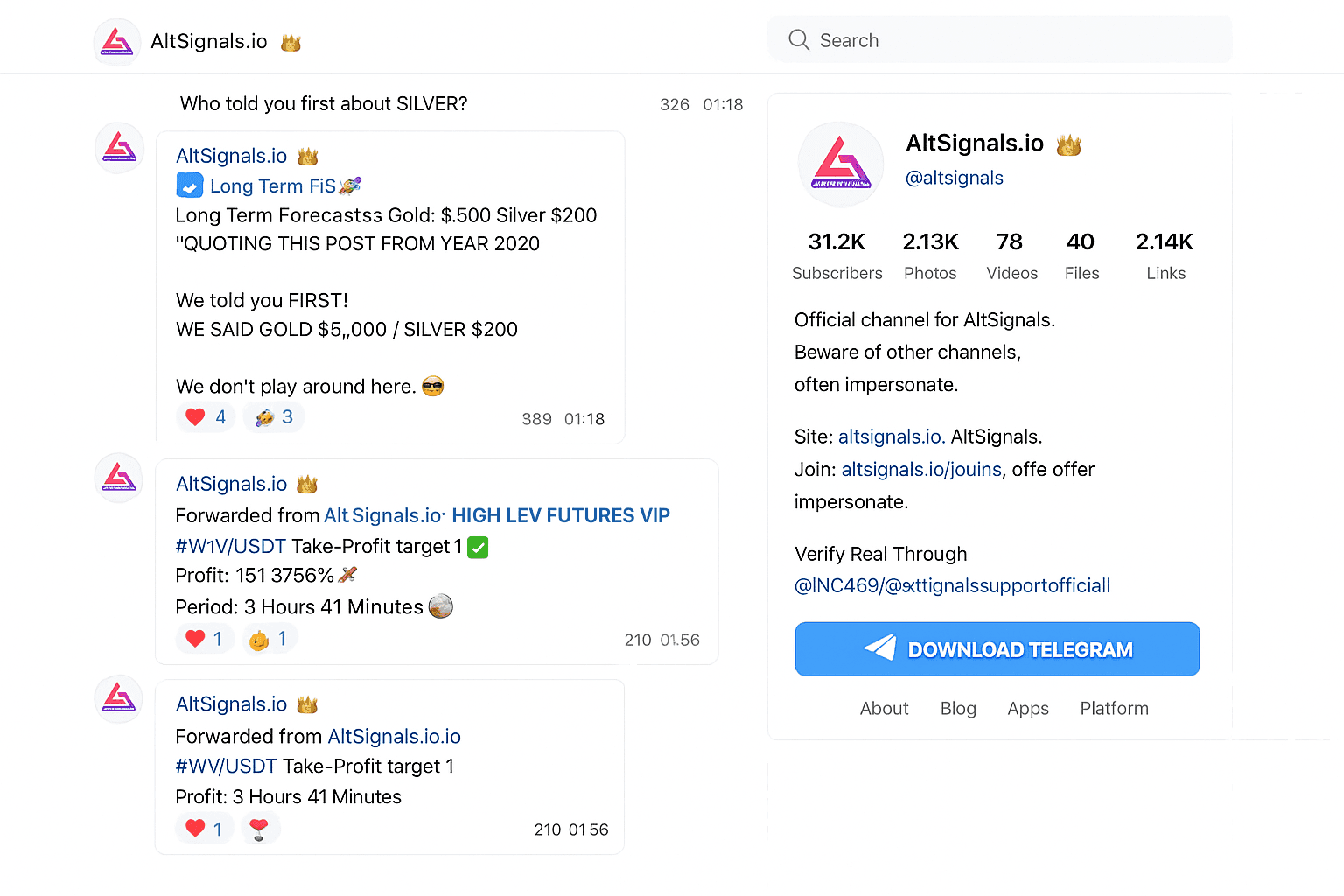This screenshot has width=1344, height=896.
Task: Click the avatar beside the Long Term post
Action: (119, 148)
